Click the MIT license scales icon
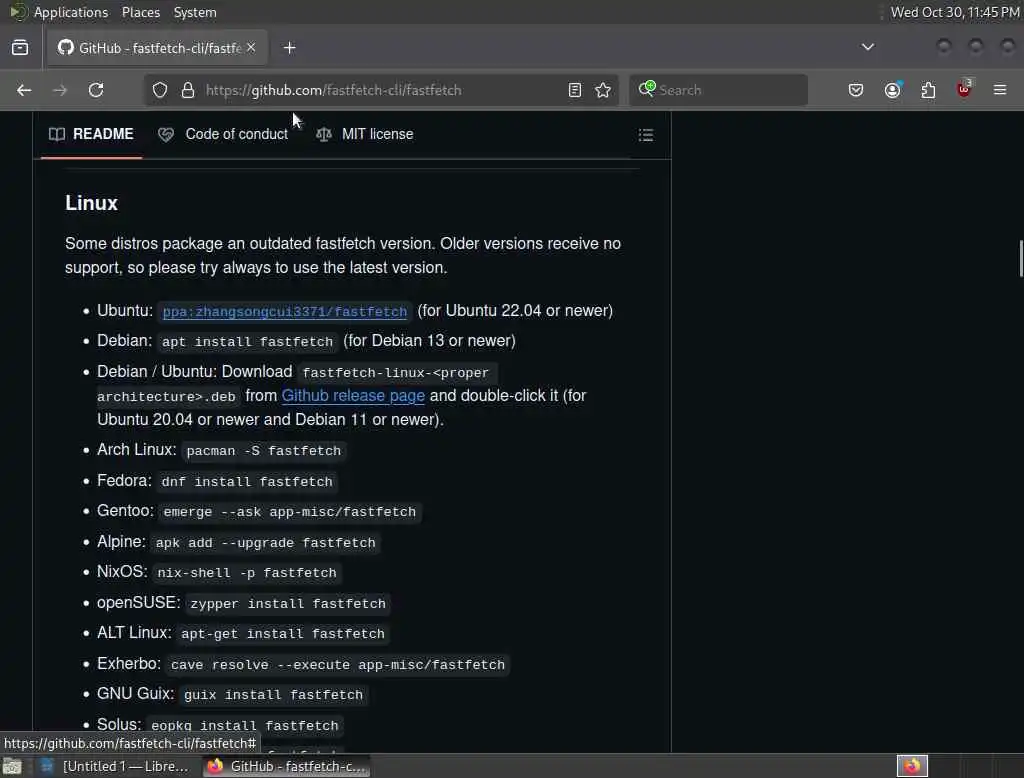The width and height of the screenshot is (1024, 778). pyautogui.click(x=324, y=135)
